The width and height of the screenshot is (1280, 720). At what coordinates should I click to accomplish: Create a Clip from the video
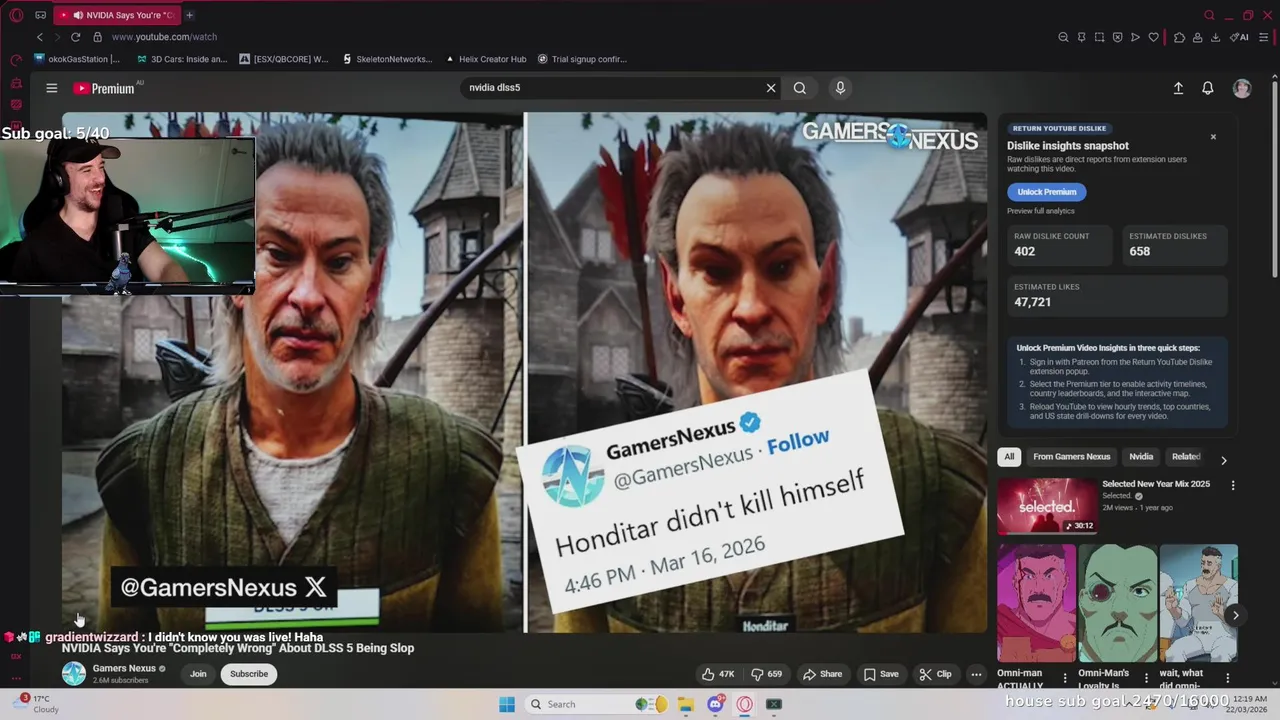pyautogui.click(x=936, y=674)
